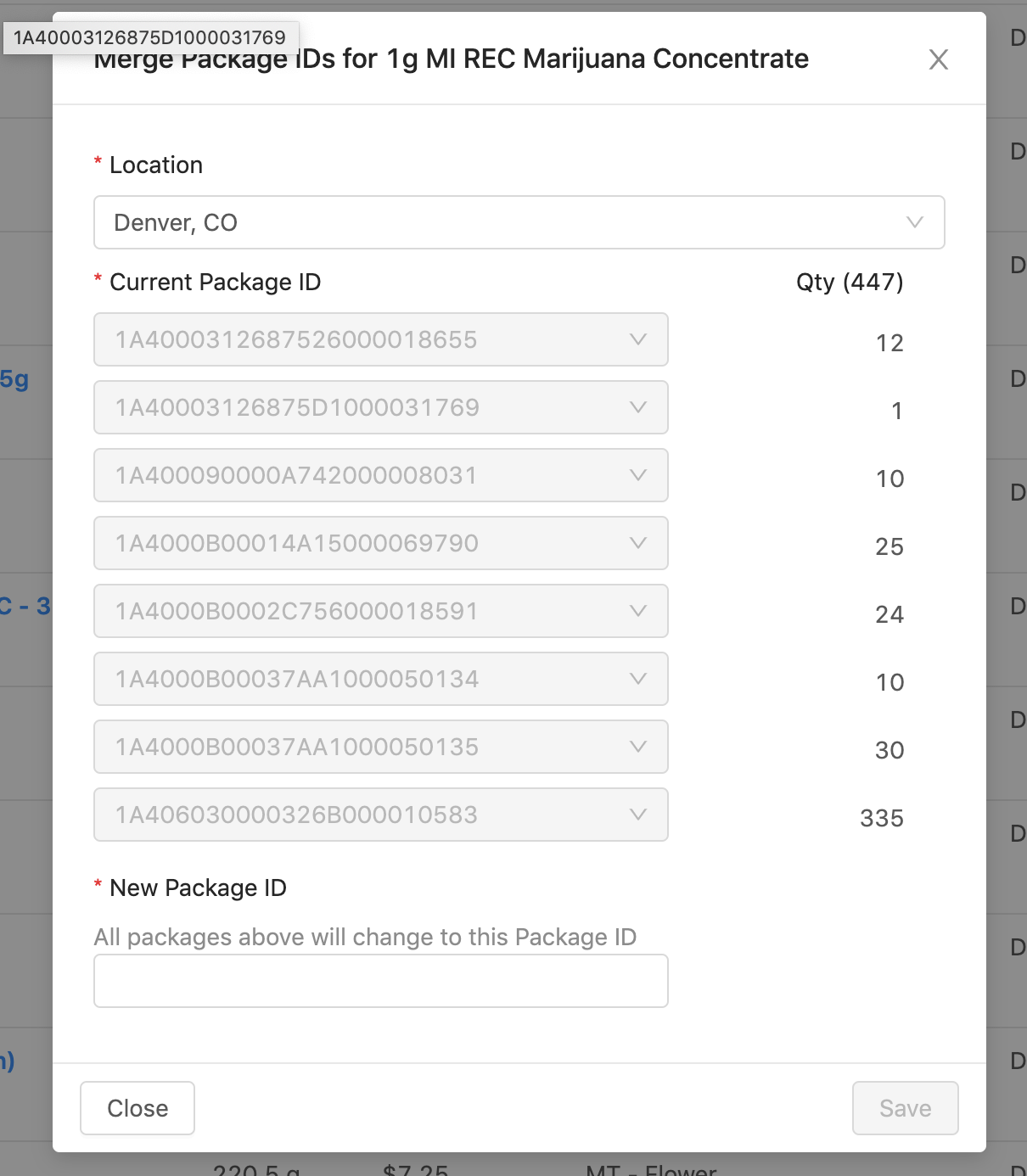Click chevron on package ending 18655

[638, 339]
